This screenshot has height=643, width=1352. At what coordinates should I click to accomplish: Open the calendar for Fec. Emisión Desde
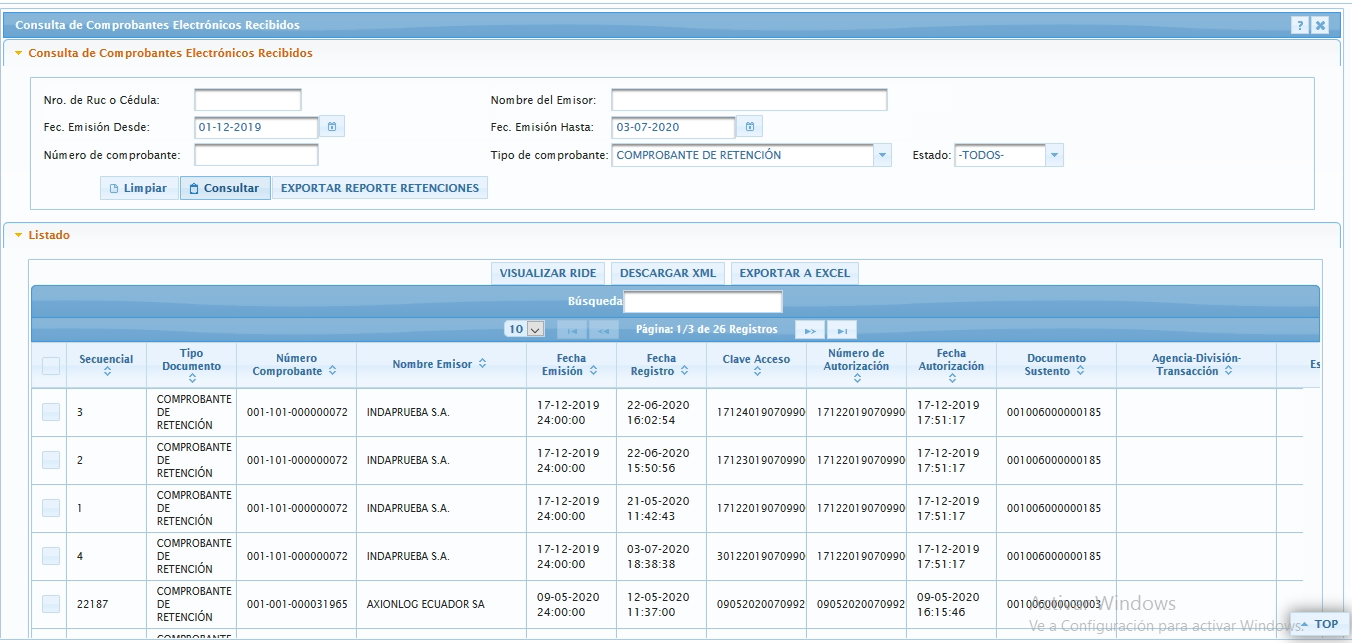point(333,127)
